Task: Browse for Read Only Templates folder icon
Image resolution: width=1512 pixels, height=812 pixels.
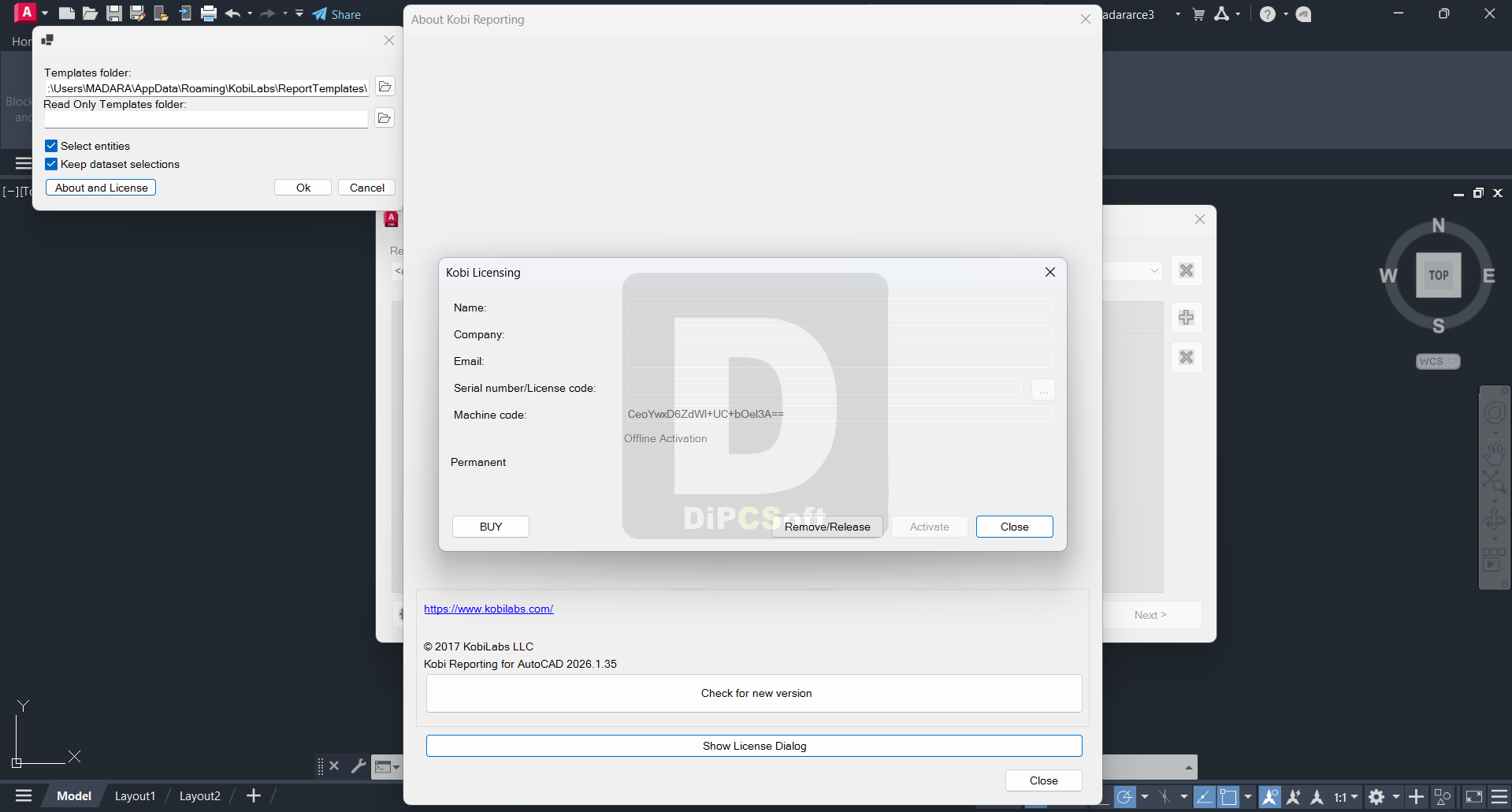Action: pyautogui.click(x=385, y=118)
